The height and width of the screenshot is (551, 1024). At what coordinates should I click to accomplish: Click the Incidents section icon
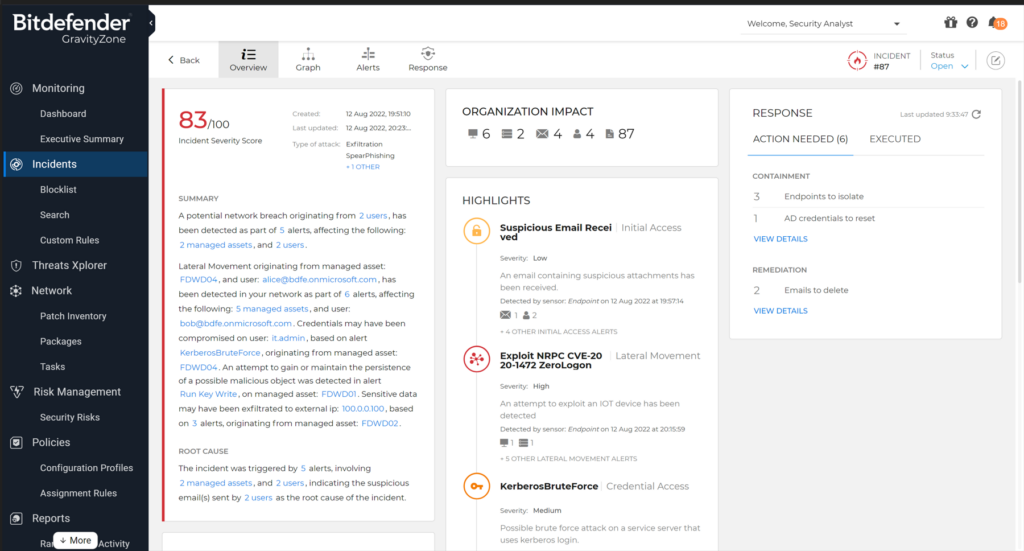16,165
